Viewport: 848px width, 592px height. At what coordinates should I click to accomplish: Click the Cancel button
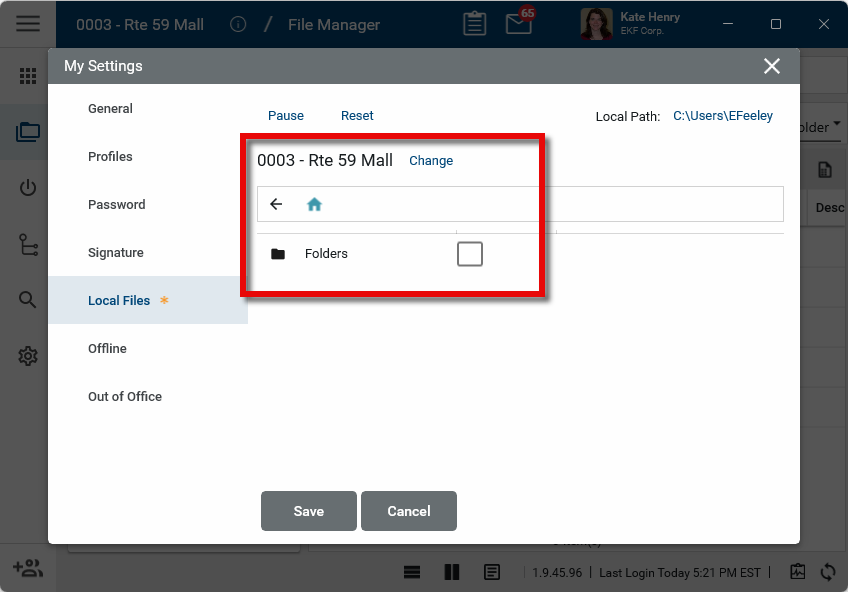409,511
